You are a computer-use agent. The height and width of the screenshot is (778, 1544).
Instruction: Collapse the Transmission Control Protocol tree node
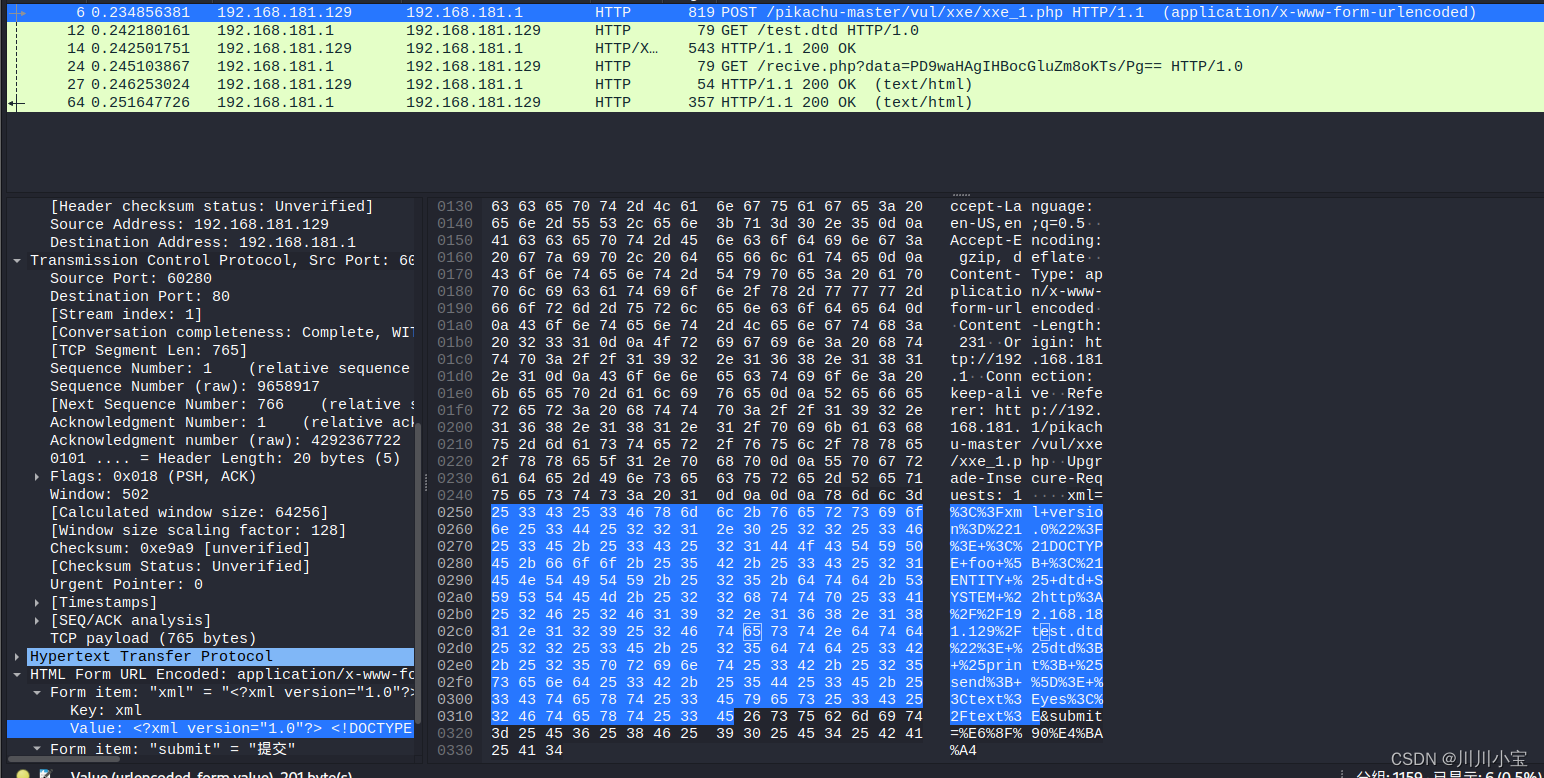17,260
